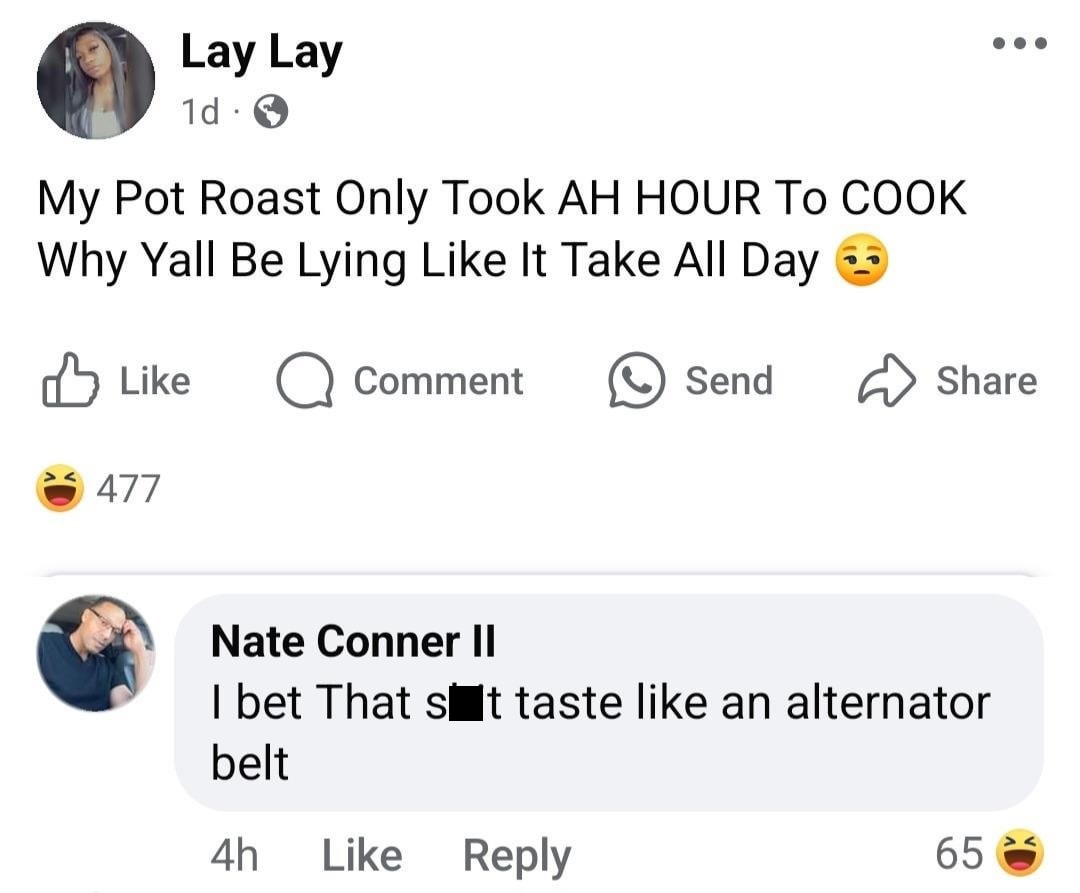This screenshot has width=1080, height=893.
Task: Click the Share arrow icon
Action: 886,380
